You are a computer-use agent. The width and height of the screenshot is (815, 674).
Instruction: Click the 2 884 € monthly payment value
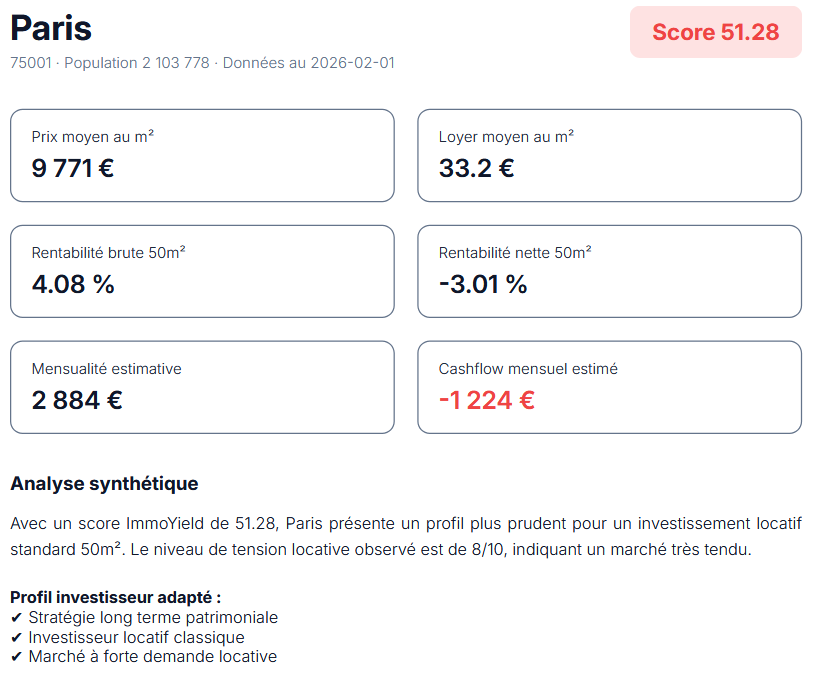click(x=77, y=400)
